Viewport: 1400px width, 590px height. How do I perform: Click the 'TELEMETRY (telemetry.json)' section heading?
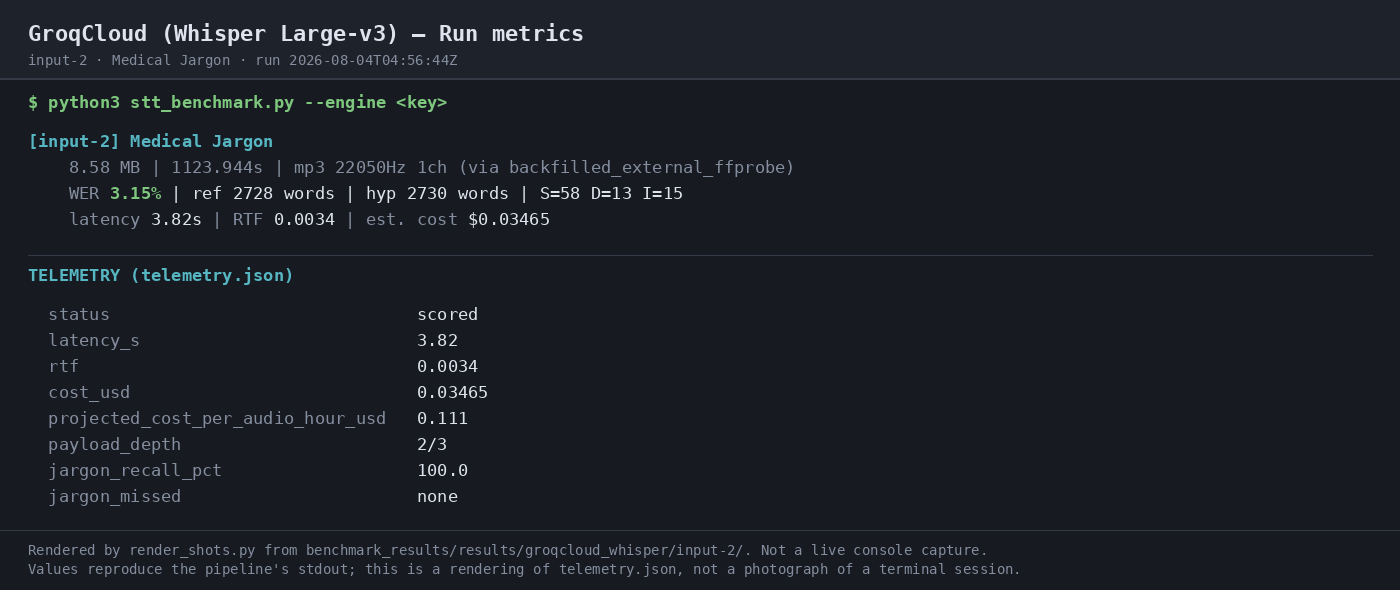pos(161,276)
